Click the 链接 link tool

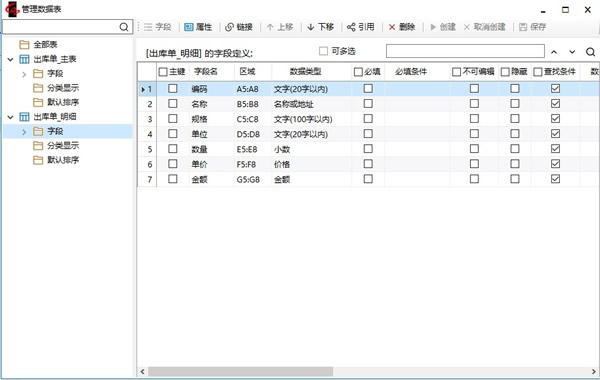click(239, 27)
